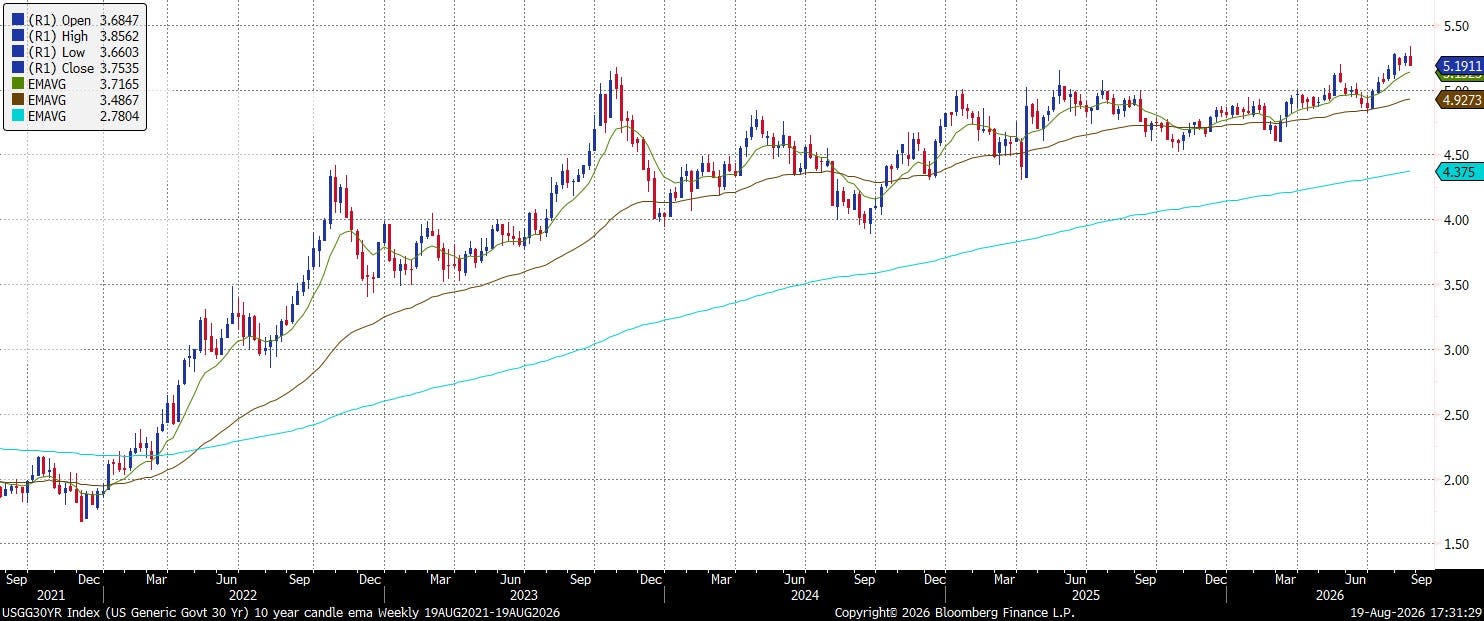The height and width of the screenshot is (621, 1484).
Task: Click the 2021 year label on x-axis
Action: click(x=50, y=593)
